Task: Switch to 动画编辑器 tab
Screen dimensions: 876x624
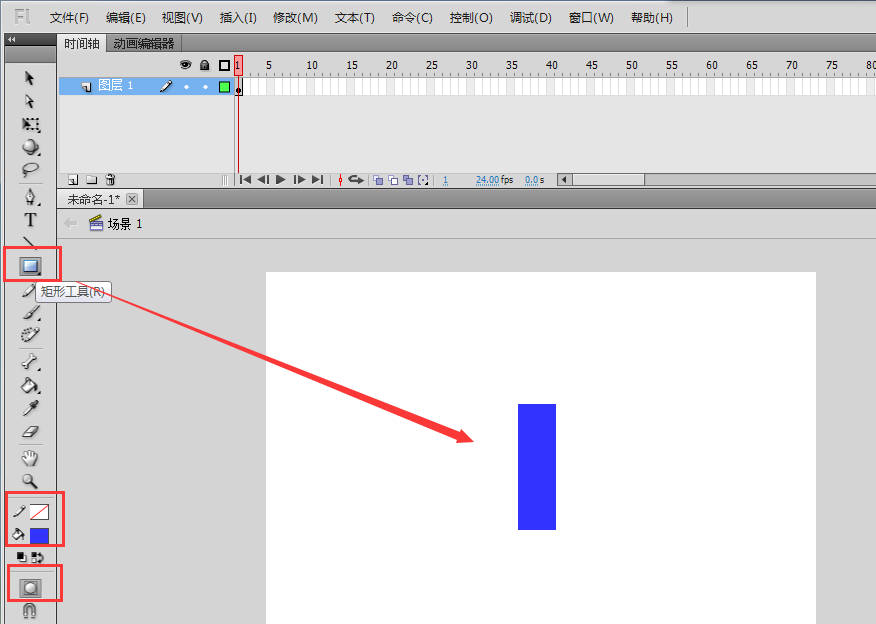Action: (x=144, y=44)
